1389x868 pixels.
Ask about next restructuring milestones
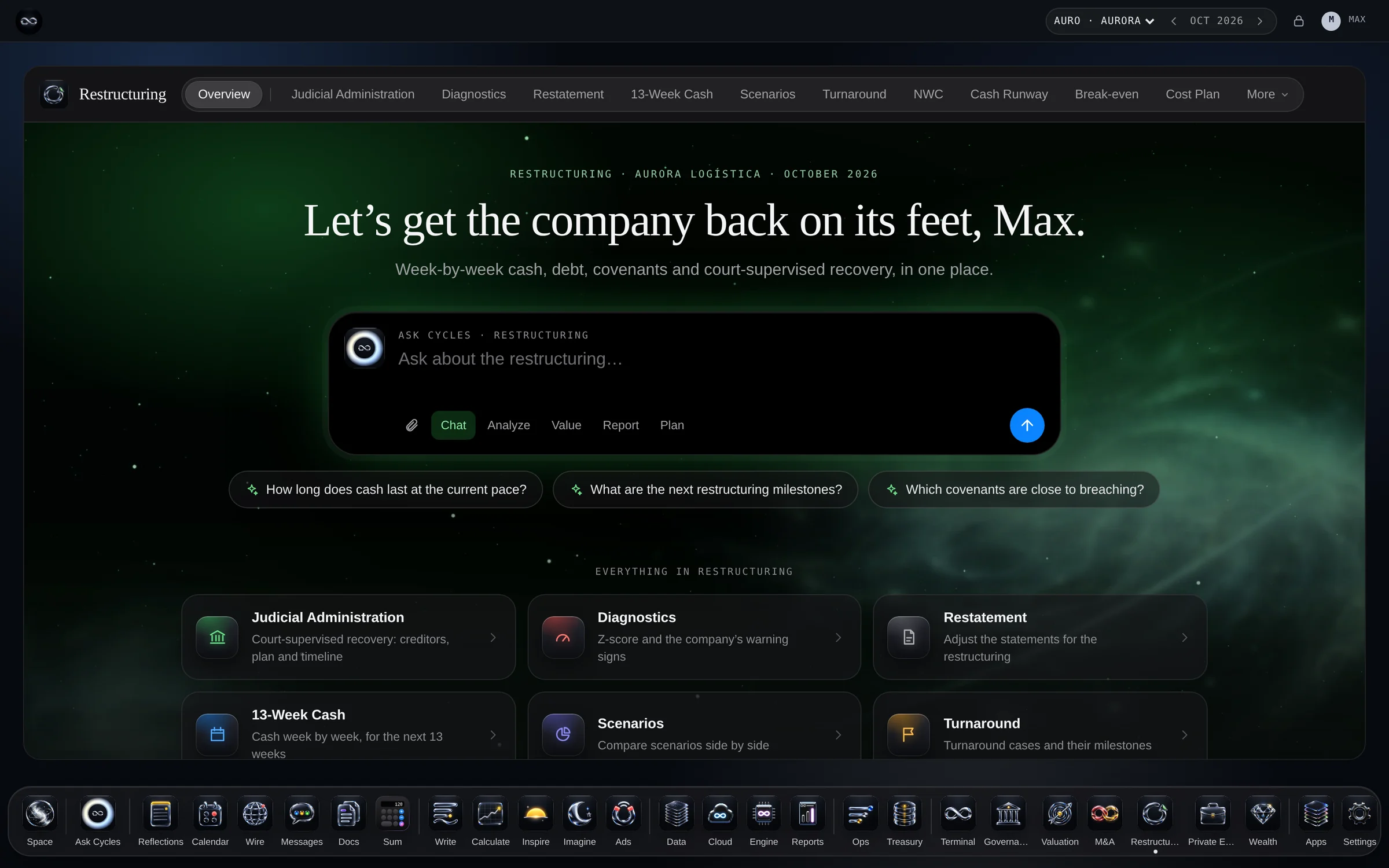coord(705,490)
